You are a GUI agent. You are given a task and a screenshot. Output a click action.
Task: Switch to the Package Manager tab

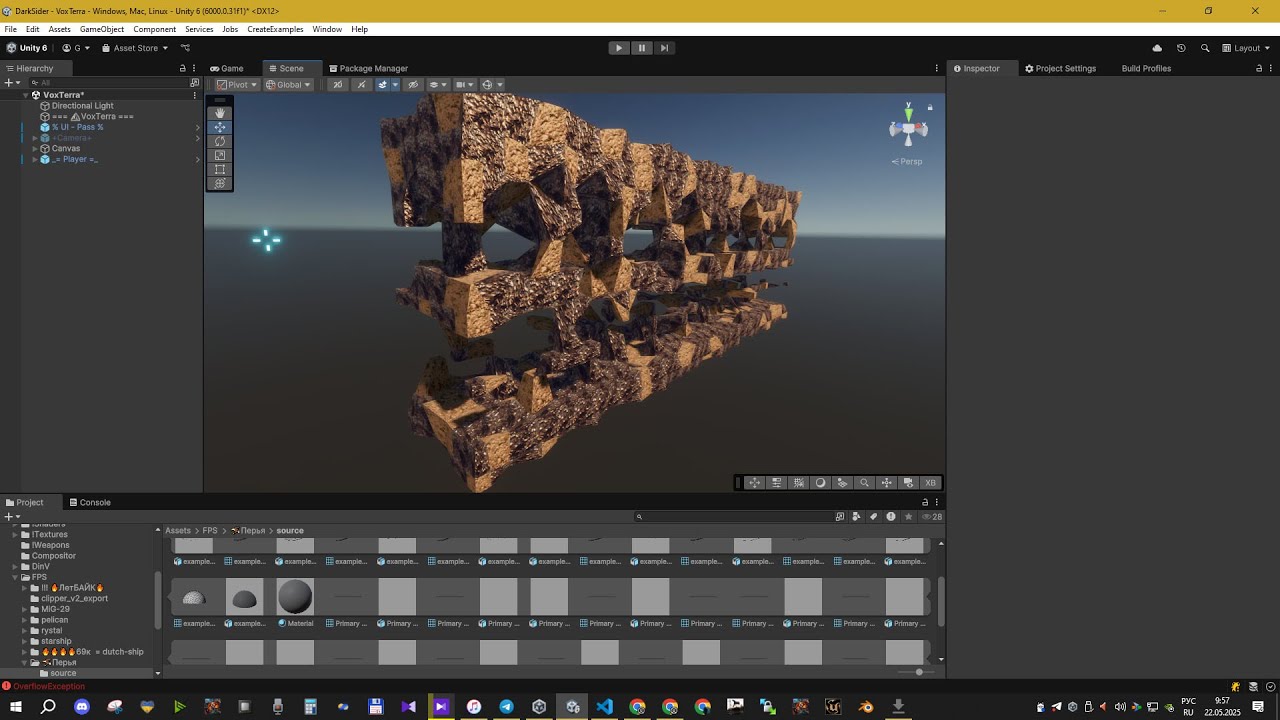368,69
